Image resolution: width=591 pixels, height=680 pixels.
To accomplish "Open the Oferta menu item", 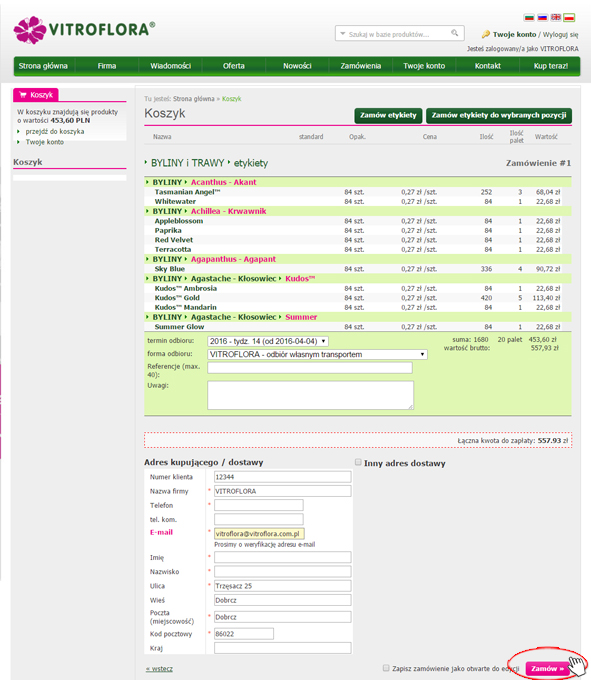I will [x=234, y=66].
